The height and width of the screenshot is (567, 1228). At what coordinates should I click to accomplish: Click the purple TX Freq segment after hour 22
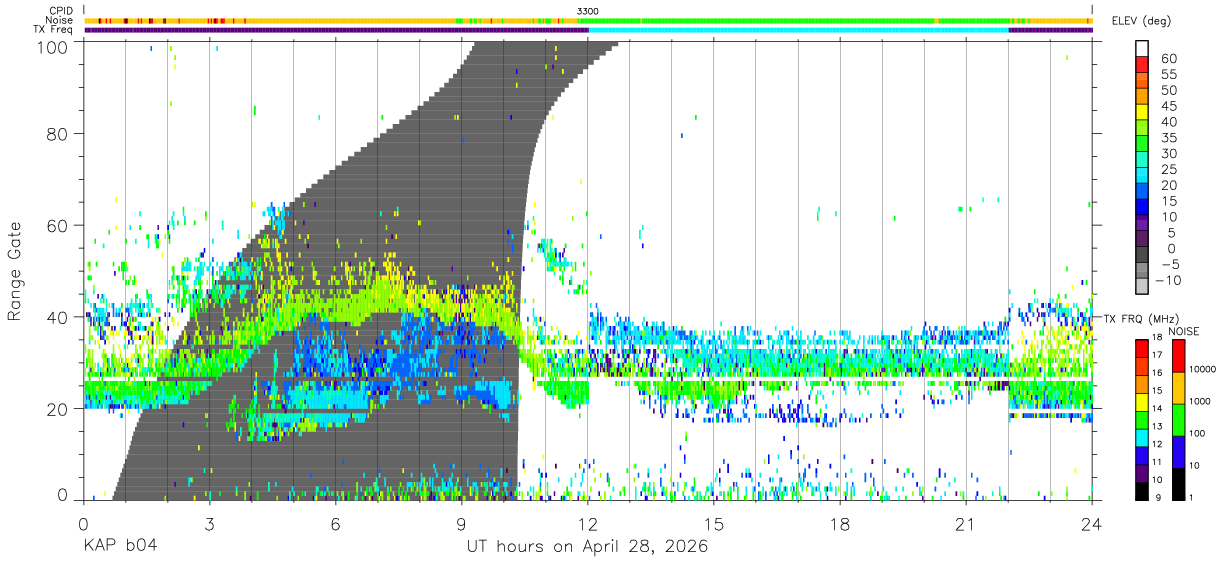(x=1051, y=30)
